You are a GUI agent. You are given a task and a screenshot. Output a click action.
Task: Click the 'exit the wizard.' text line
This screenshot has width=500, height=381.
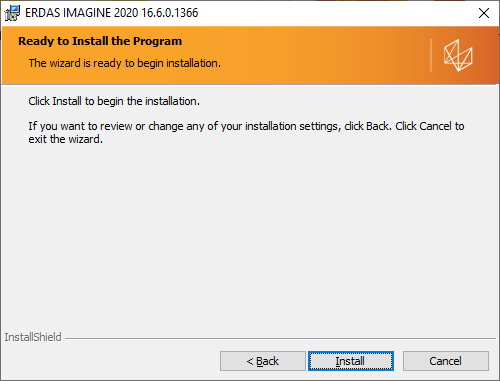click(x=65, y=139)
